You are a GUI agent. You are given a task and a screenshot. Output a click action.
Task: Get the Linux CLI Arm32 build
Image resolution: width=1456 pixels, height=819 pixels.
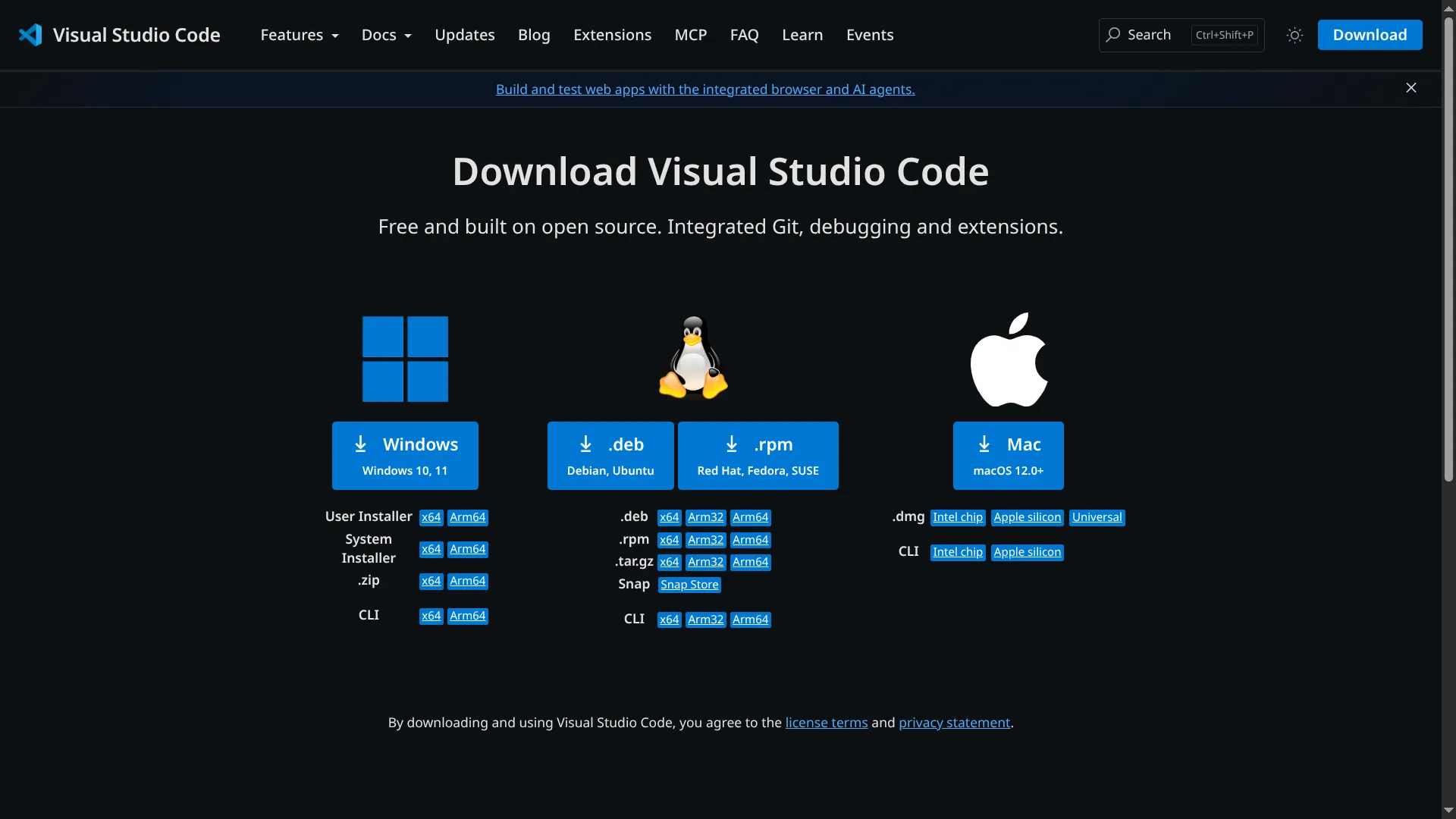point(706,620)
